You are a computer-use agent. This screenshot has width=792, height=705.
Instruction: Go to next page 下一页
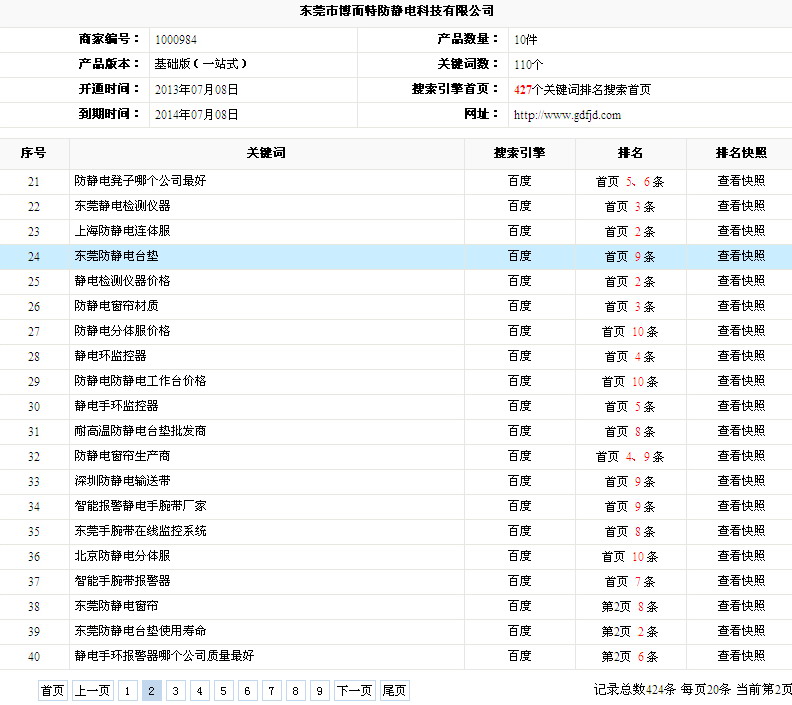coord(354,690)
